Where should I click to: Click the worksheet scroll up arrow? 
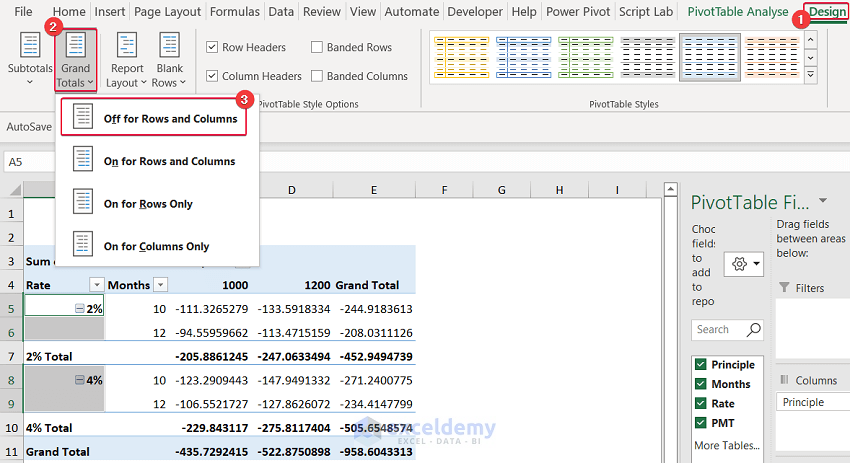coord(671,189)
